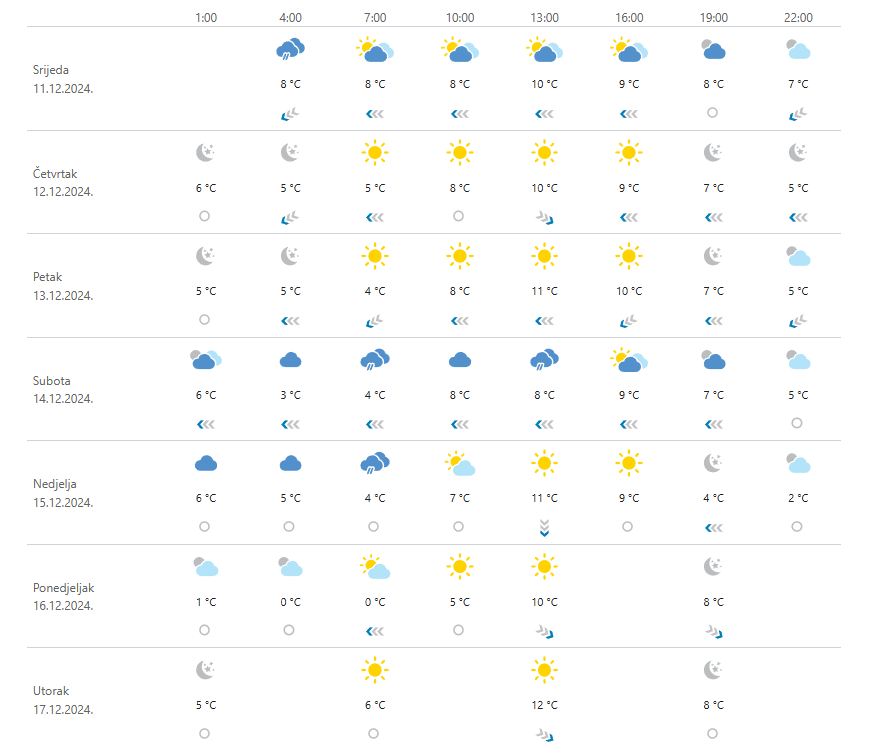This screenshot has height=747, width=877.
Task: Click 2 °C temperature for Nedjelja 22:00
Action: (798, 498)
